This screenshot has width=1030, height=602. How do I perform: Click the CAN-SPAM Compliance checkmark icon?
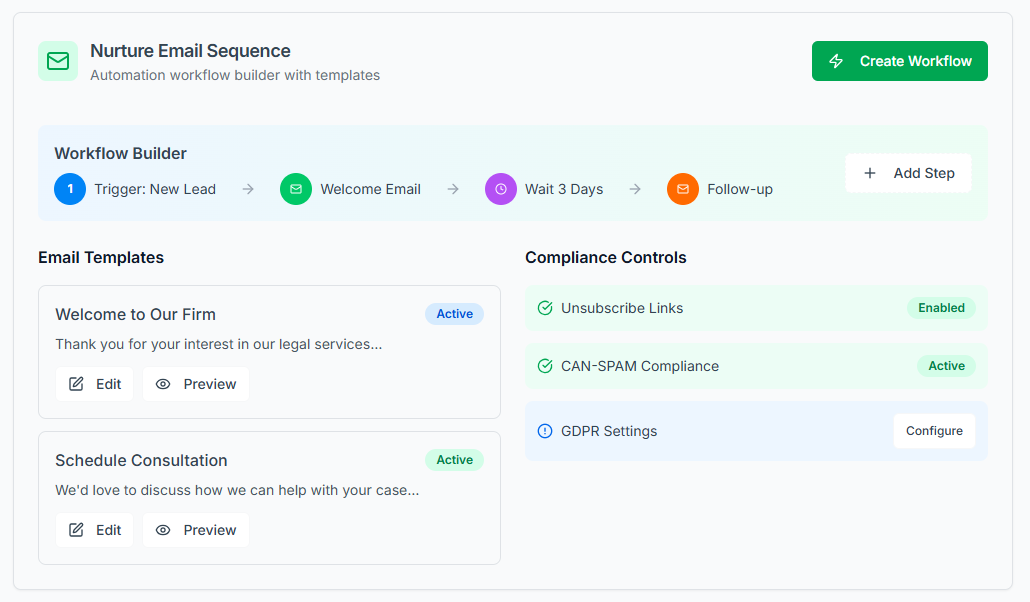545,366
